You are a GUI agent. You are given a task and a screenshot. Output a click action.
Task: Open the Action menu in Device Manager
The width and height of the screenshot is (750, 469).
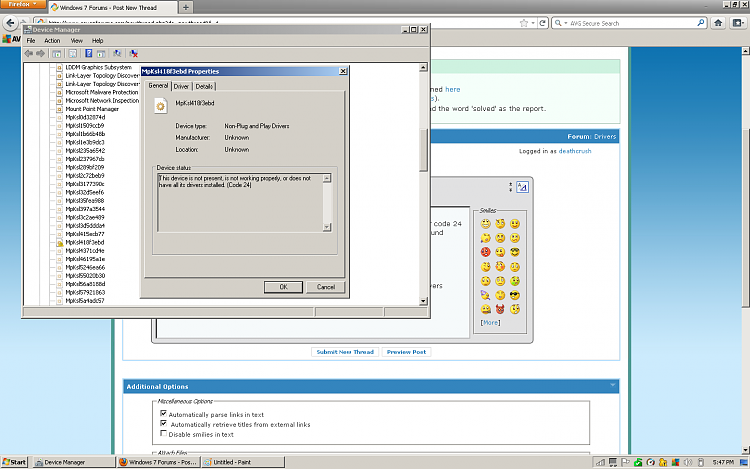point(52,41)
